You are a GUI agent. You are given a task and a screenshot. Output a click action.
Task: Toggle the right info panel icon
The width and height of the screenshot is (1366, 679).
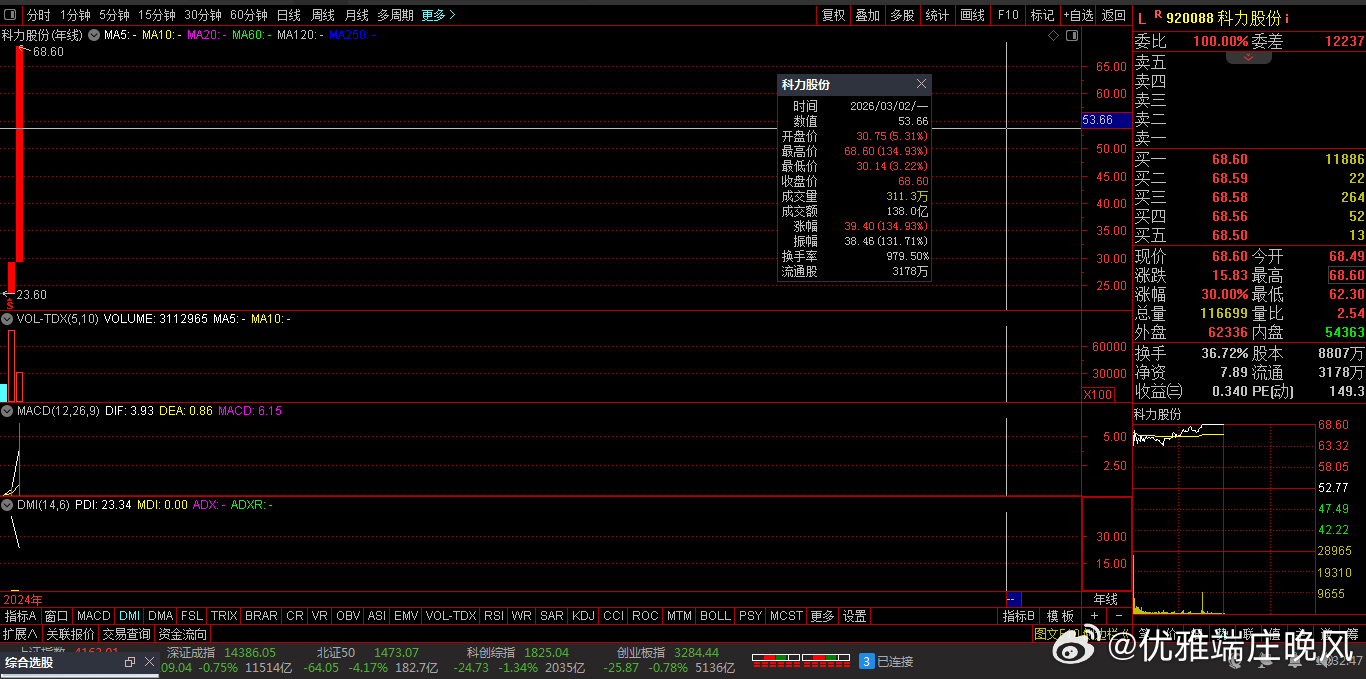[x=1072, y=36]
